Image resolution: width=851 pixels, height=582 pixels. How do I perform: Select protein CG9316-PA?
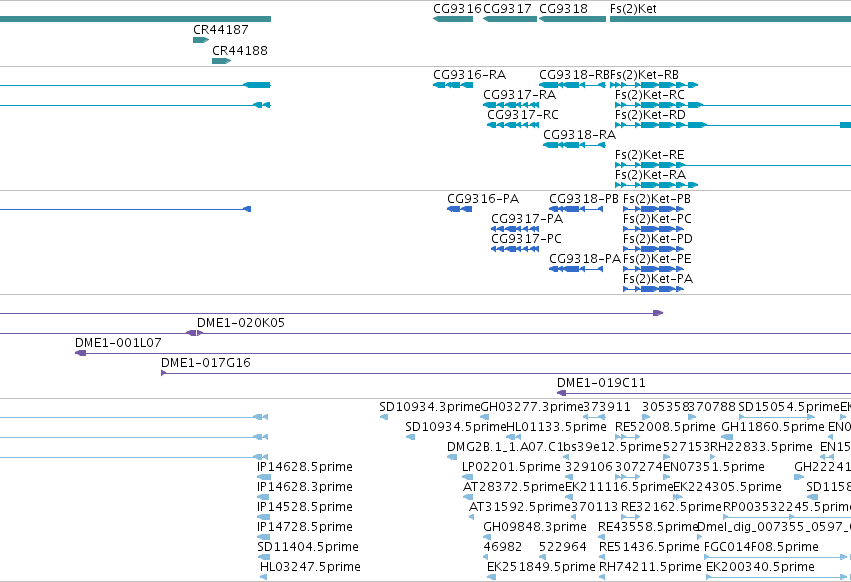click(x=460, y=209)
